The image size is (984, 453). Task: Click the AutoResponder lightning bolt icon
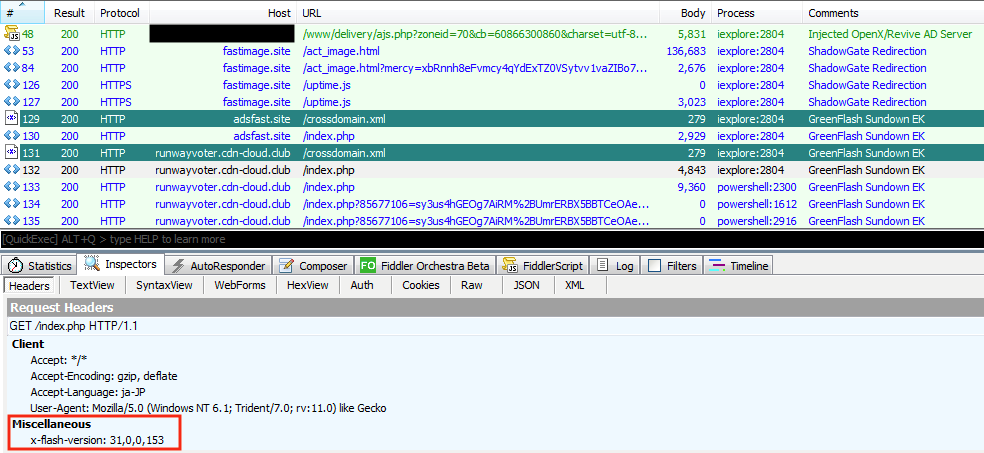[178, 266]
